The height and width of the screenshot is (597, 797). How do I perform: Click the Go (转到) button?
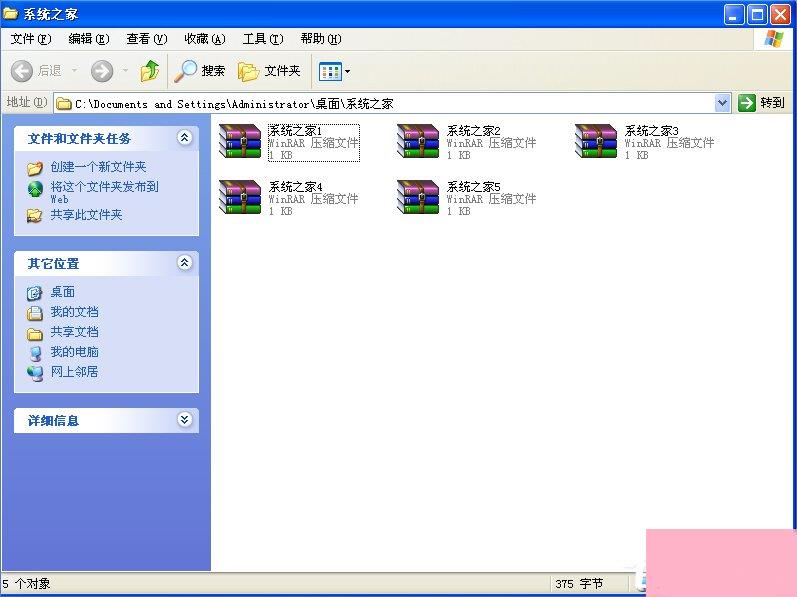[761, 103]
